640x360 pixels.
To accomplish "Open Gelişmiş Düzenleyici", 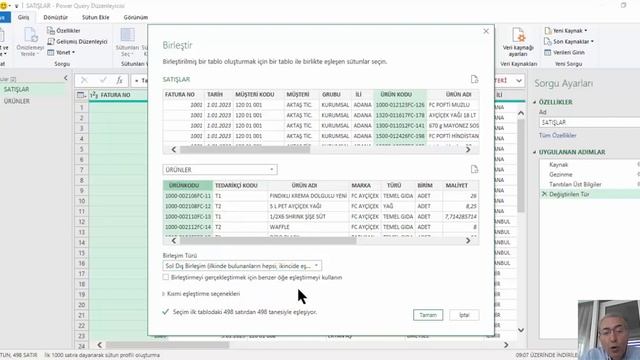I will coord(77,42).
